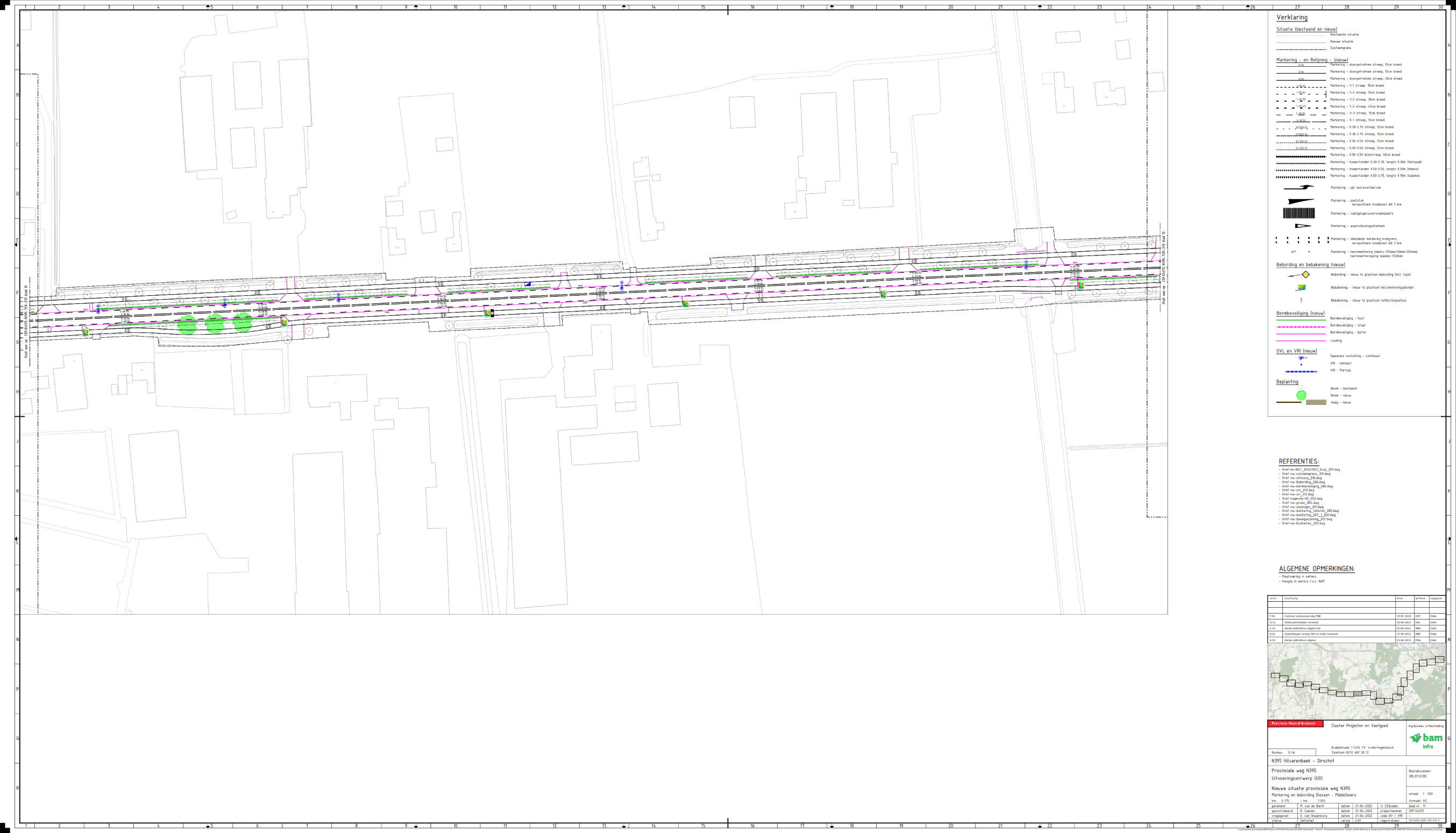Click the overview map in title block
Screen dimensions: 1456x833
click(x=1356, y=681)
